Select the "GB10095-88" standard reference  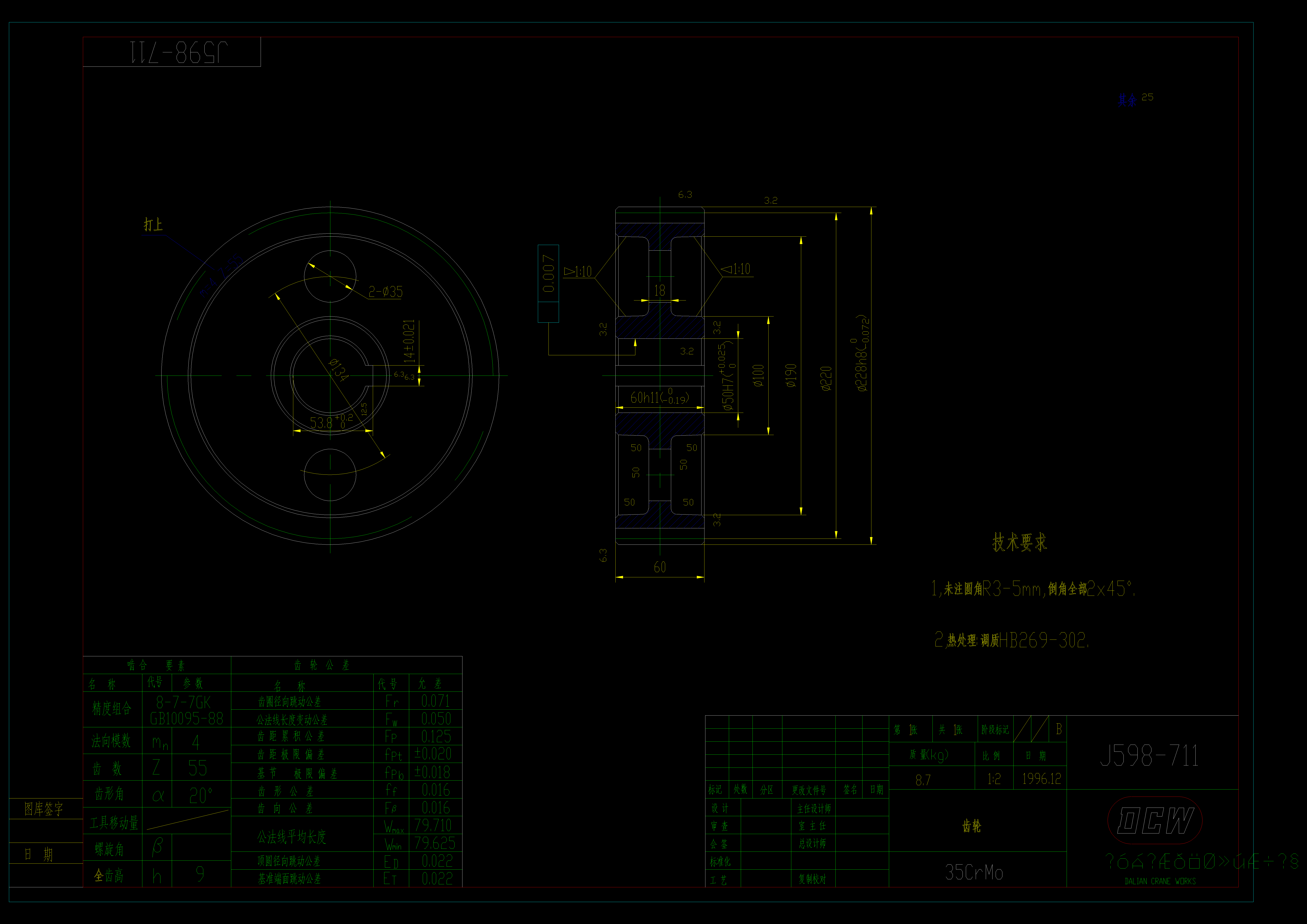(187, 719)
